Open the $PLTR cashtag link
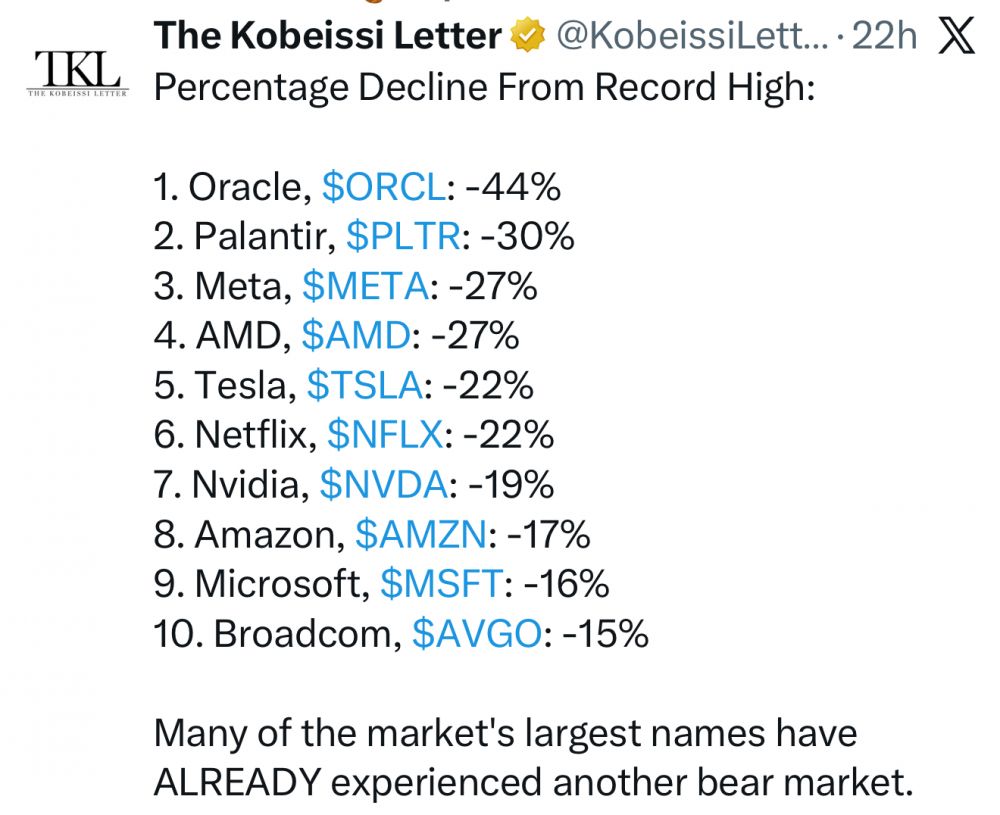Viewport: 1000px width, 815px height. pyautogui.click(x=404, y=237)
